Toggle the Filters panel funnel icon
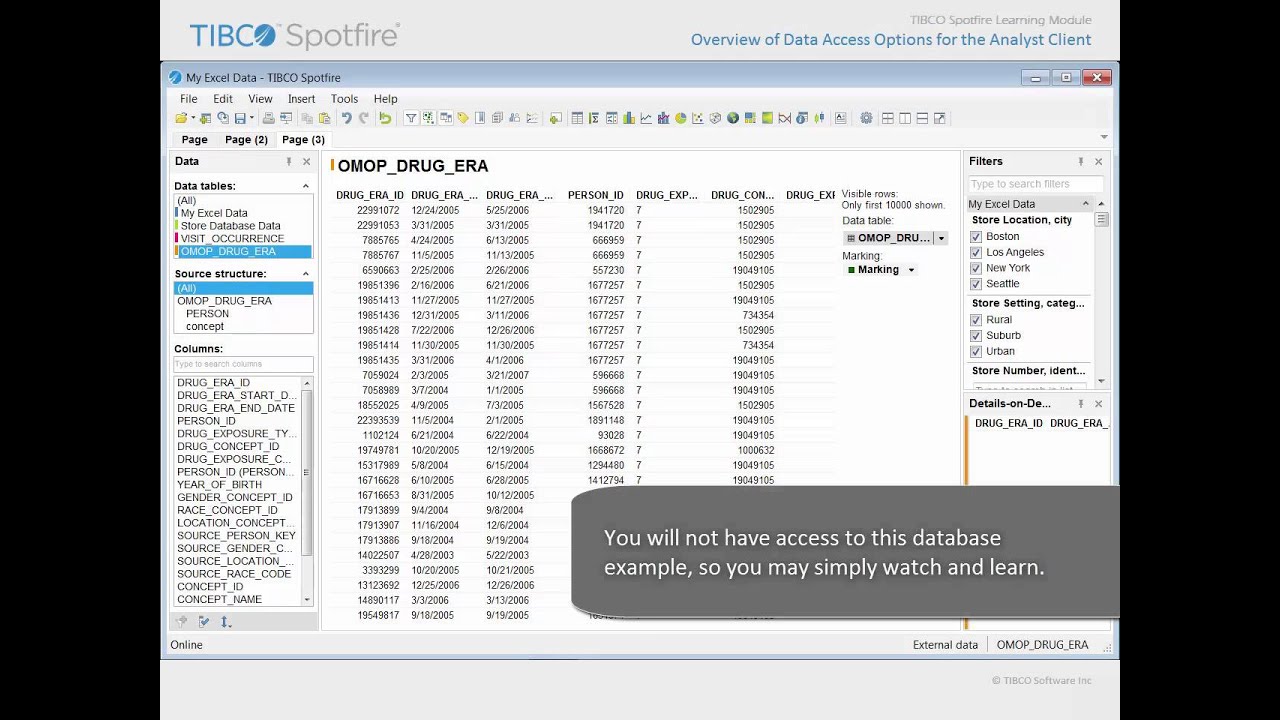 click(411, 118)
